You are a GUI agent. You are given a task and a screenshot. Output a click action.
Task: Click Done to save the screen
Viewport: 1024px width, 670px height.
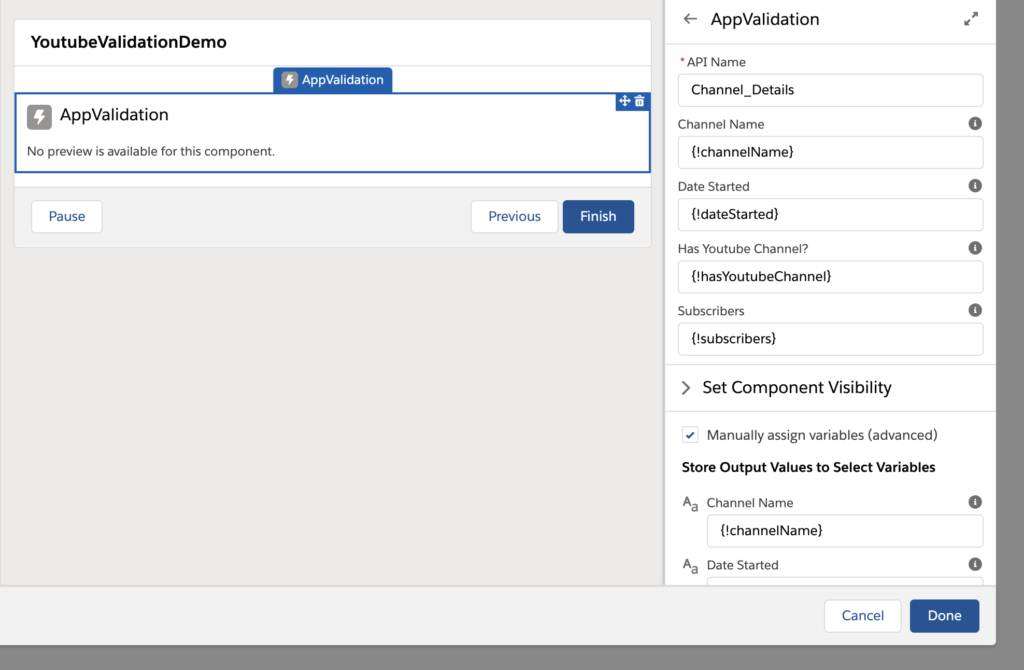tap(944, 615)
